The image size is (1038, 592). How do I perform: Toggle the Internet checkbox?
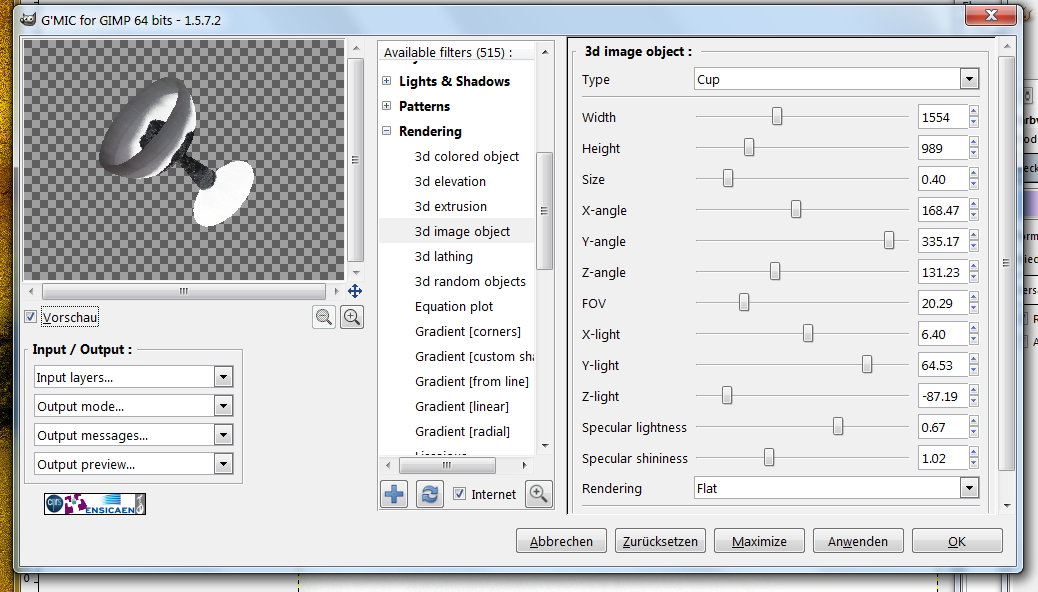(459, 494)
